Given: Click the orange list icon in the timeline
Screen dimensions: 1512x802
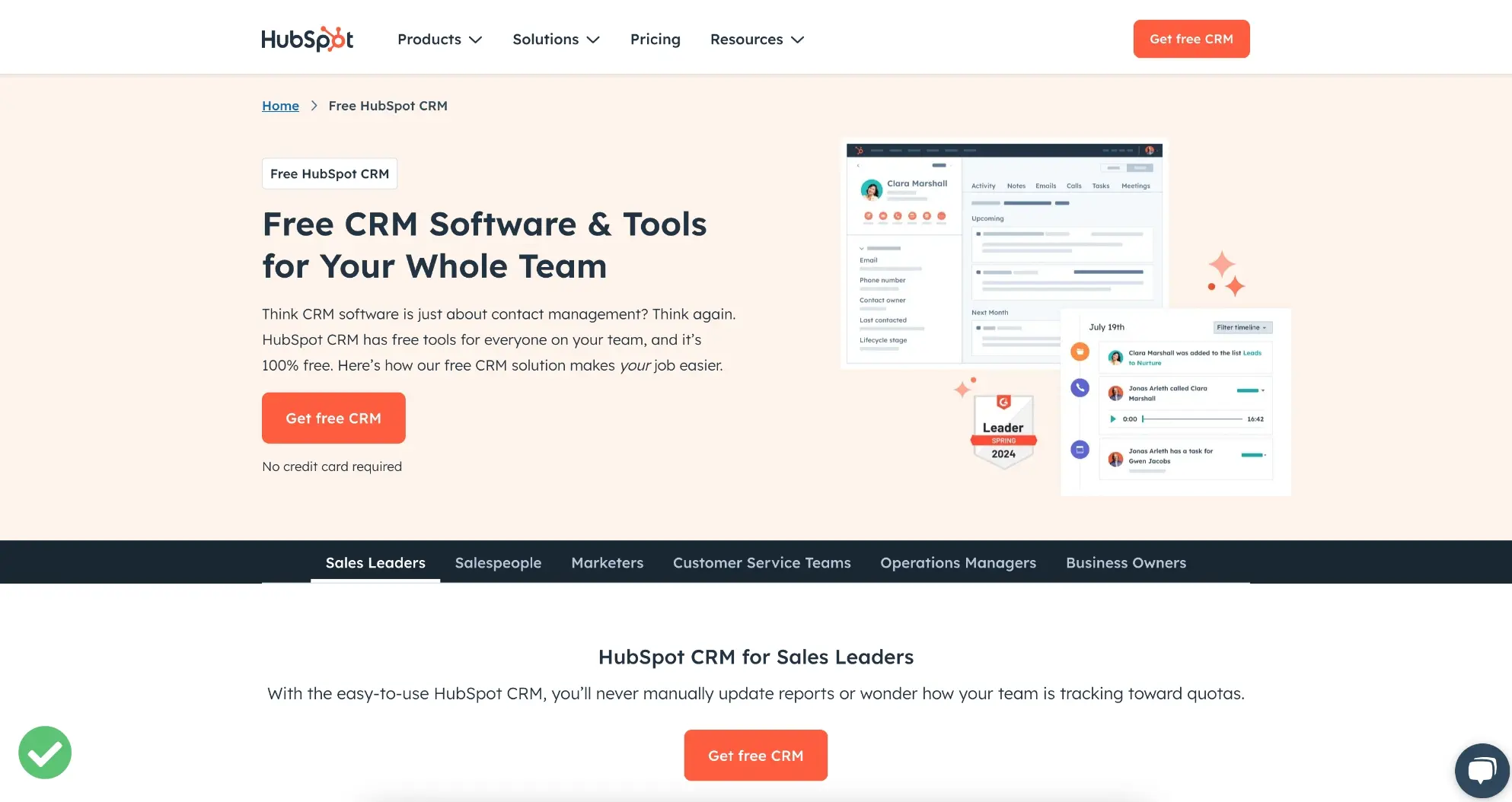Looking at the screenshot, I should (x=1080, y=352).
